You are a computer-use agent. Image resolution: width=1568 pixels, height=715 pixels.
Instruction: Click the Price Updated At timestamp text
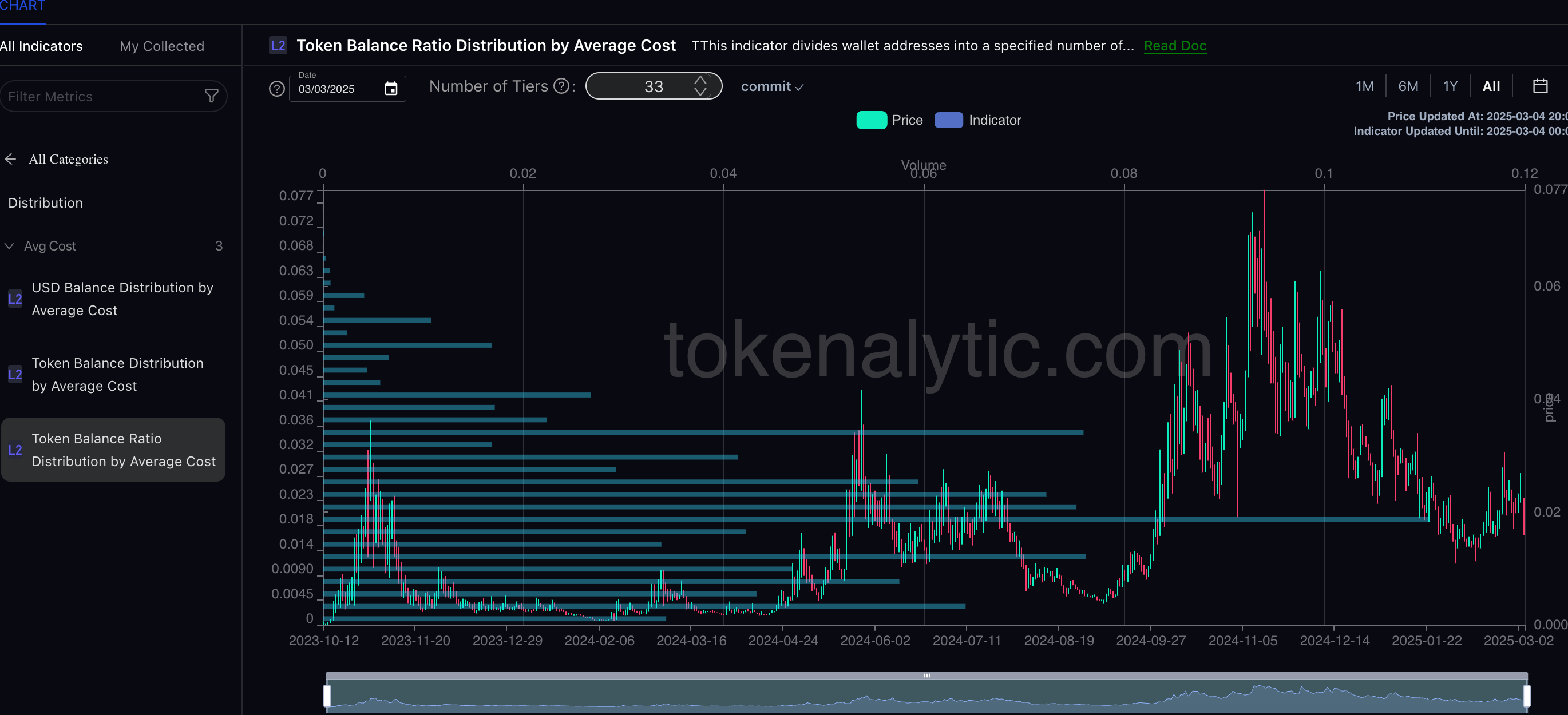(1478, 116)
